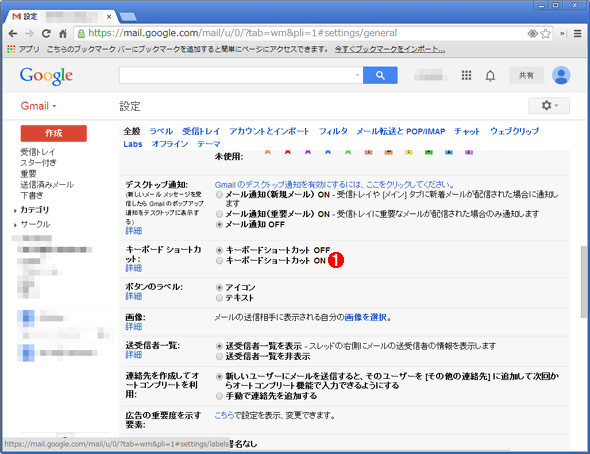Viewport: 590px width, 454px height.
Task: Open 送信済みメール in the sidebar
Action: tap(47, 185)
